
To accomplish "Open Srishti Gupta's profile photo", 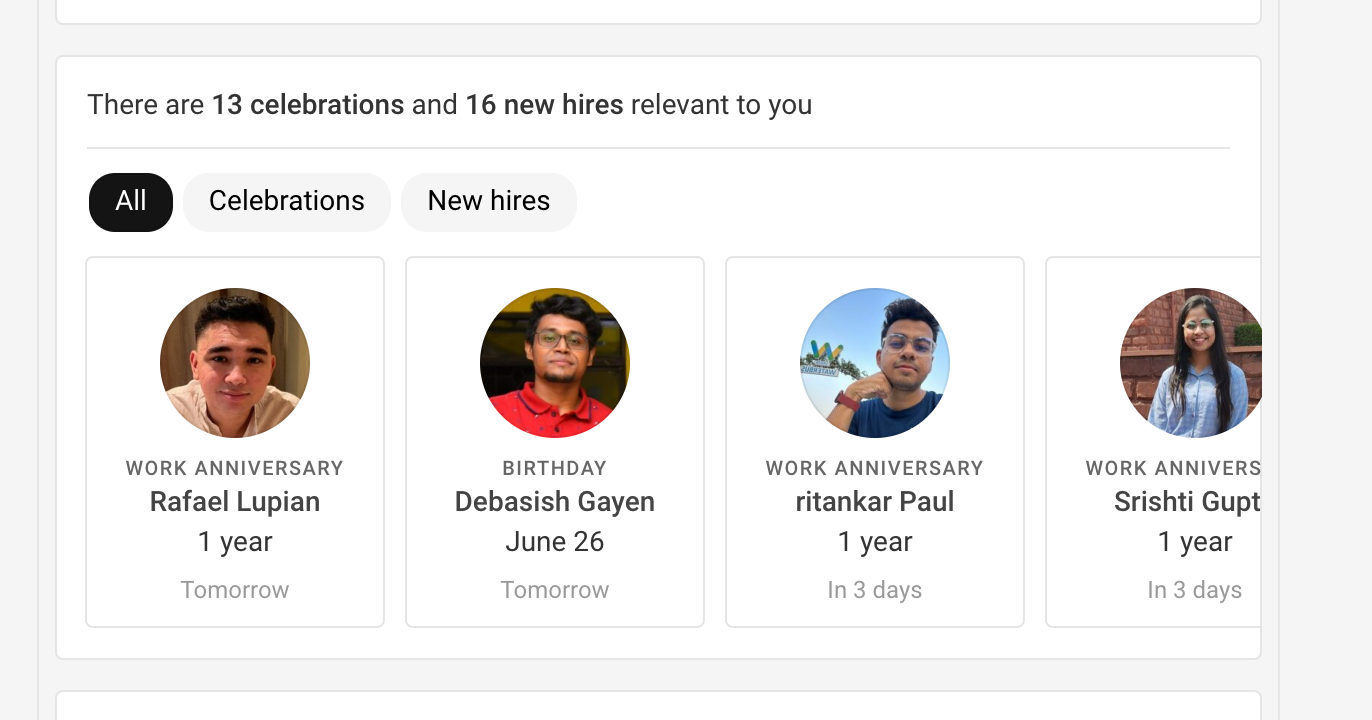I will pos(1190,363).
